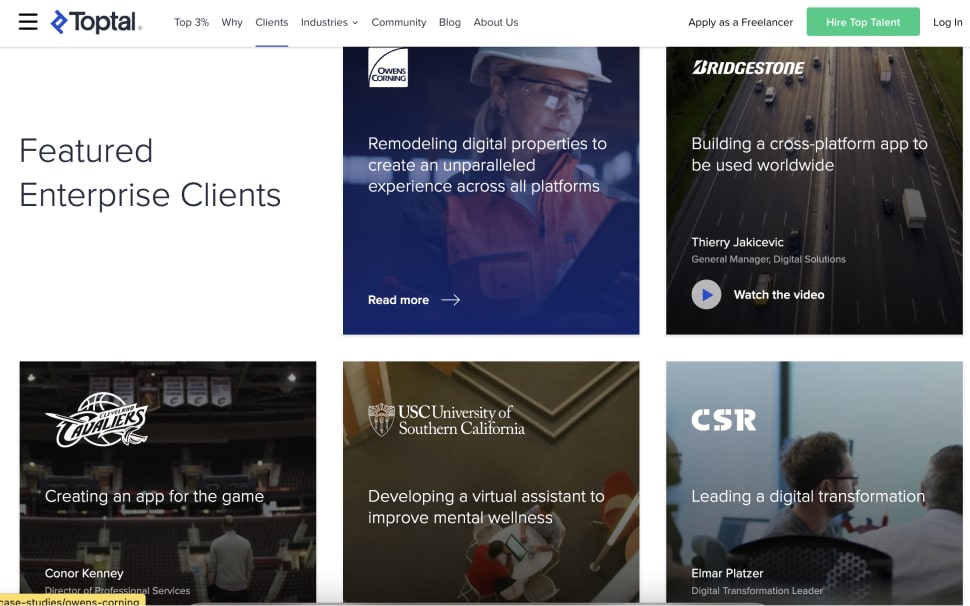Click the Hire Top Talent button

point(863,22)
